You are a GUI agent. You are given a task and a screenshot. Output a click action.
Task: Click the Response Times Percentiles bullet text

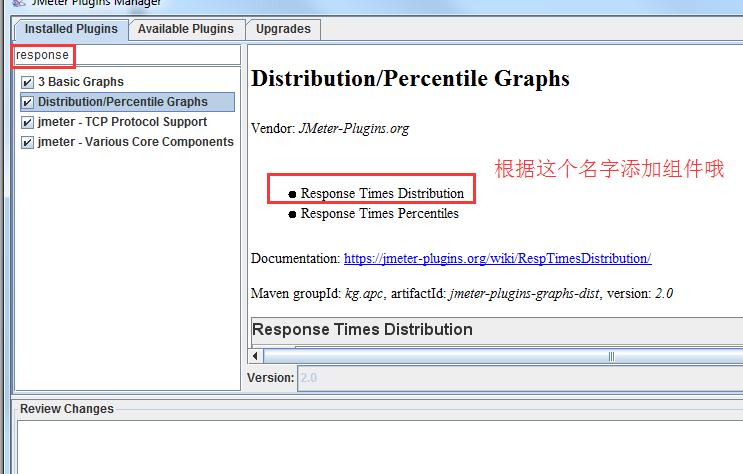click(x=380, y=213)
